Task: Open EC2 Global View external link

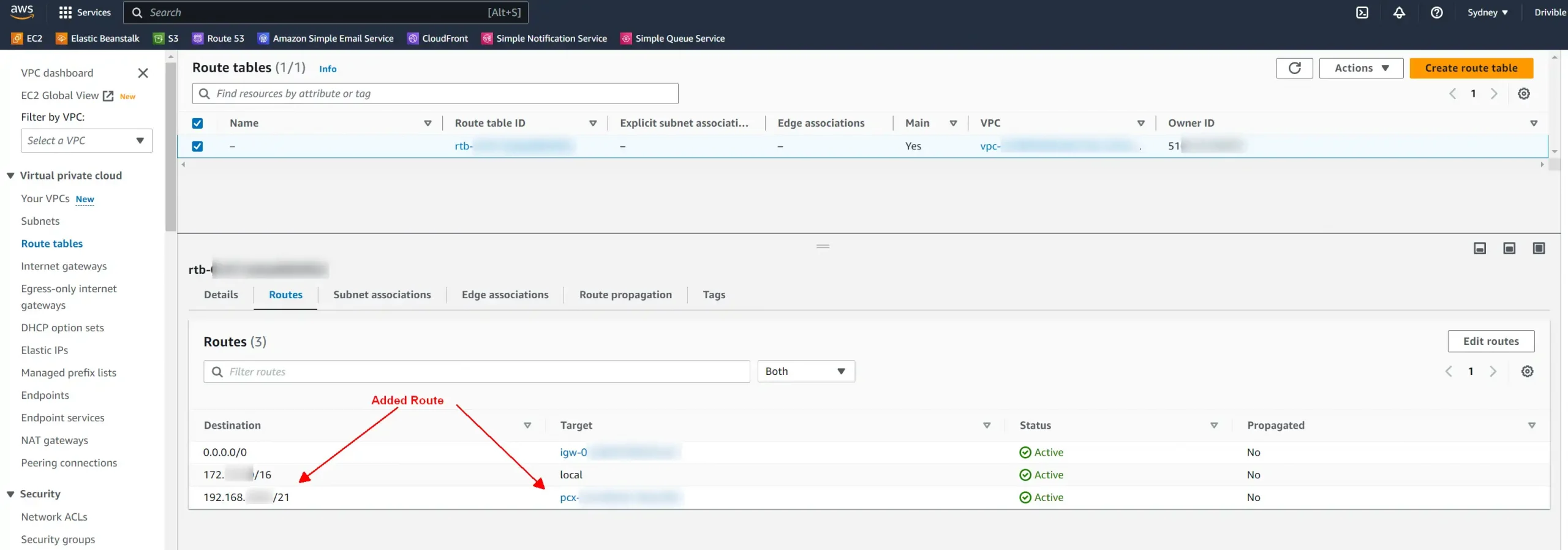Action: (x=67, y=96)
